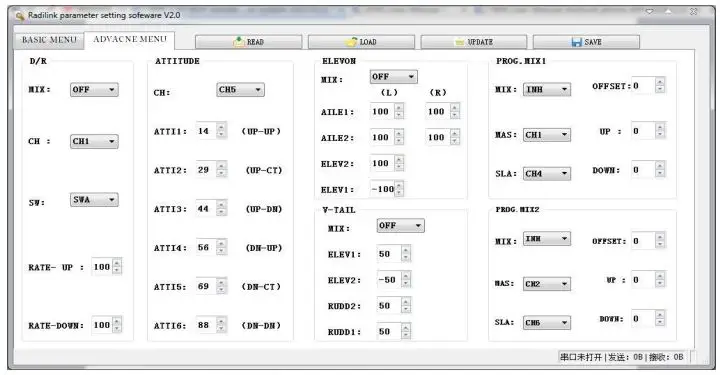This screenshot has width=720, height=375.
Task: Click the PROG.MIX2 OFFSET value field
Action: click(x=643, y=241)
